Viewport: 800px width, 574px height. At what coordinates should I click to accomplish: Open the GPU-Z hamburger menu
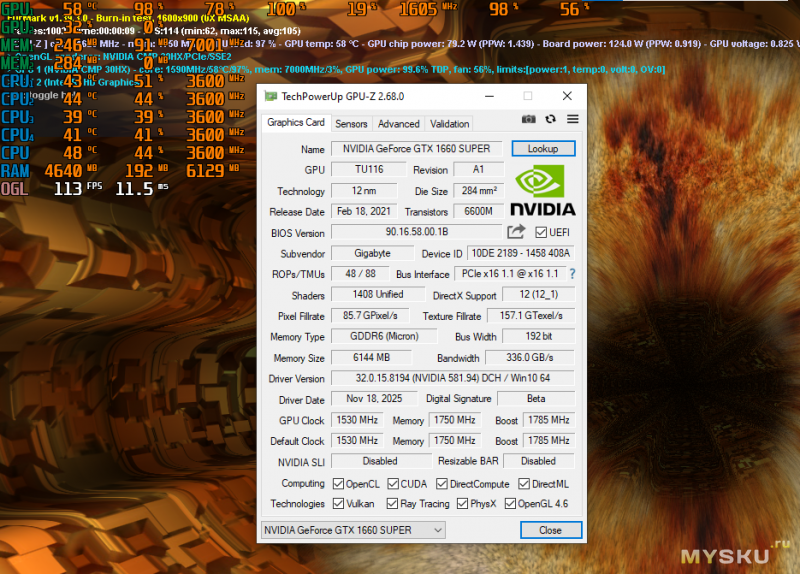coord(572,119)
